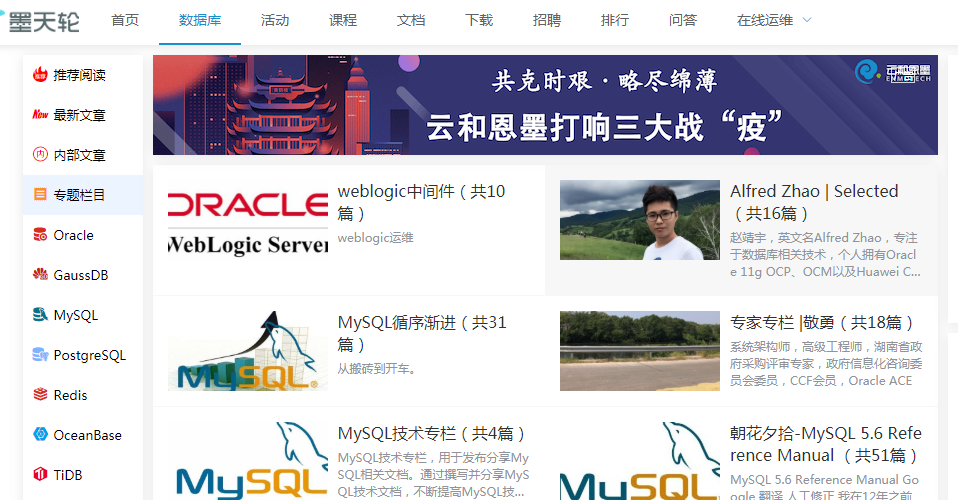Open 朝花夕拾-MySQL 5.6 Reference Manual title

[825, 444]
